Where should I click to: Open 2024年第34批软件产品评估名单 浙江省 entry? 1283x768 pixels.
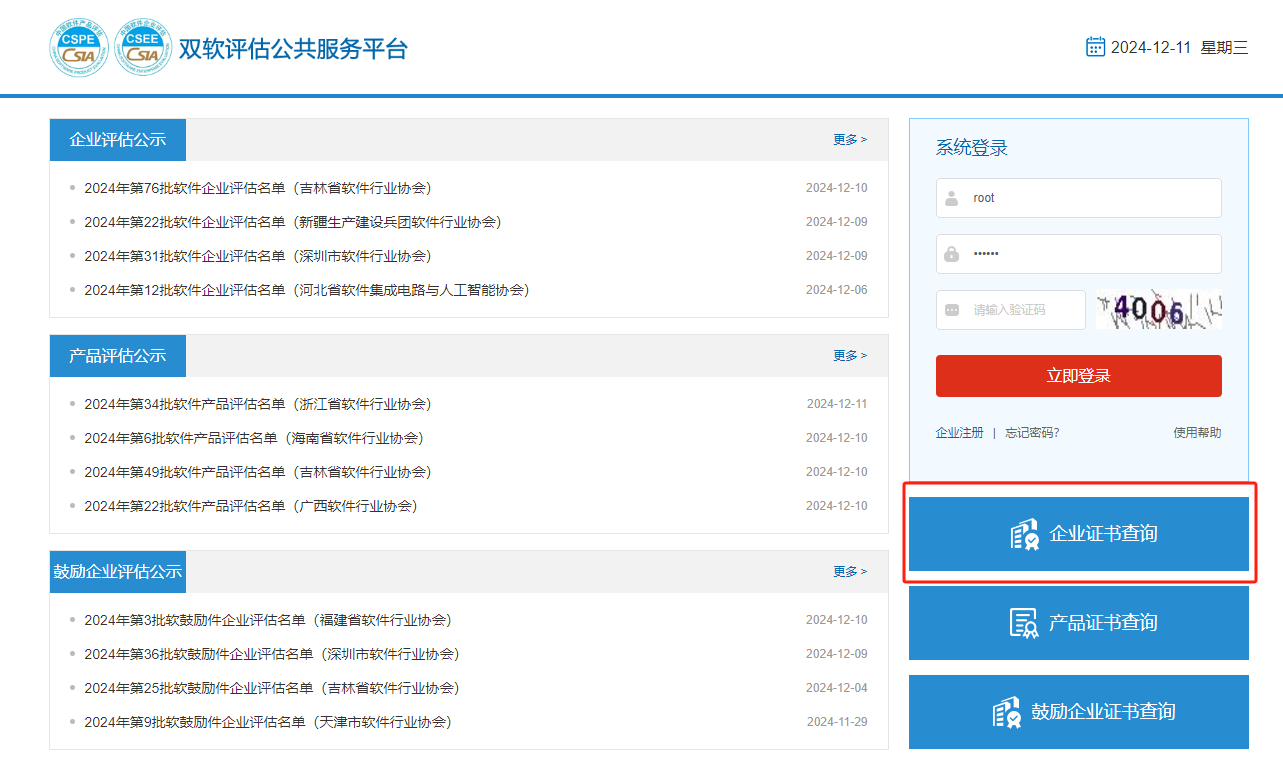[x=257, y=404]
